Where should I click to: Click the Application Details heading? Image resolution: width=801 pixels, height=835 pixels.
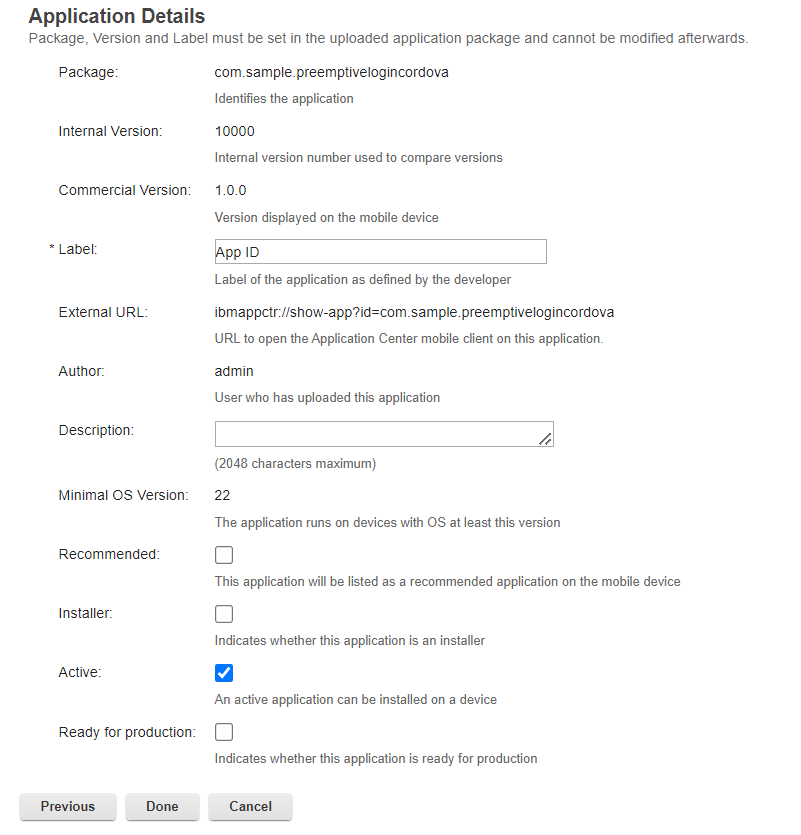(x=117, y=17)
